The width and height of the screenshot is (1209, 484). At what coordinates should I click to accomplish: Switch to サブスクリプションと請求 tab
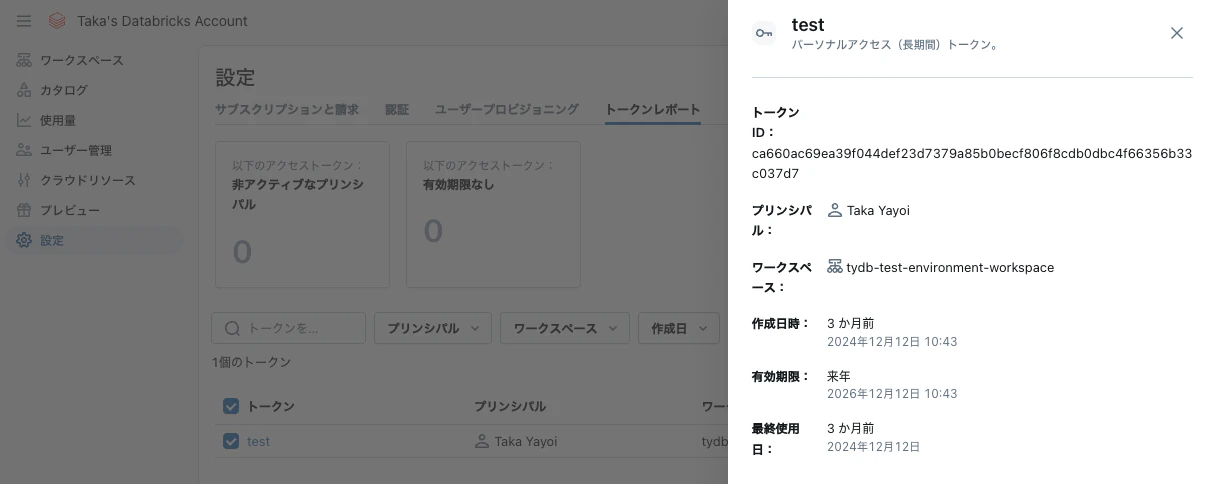click(x=287, y=110)
